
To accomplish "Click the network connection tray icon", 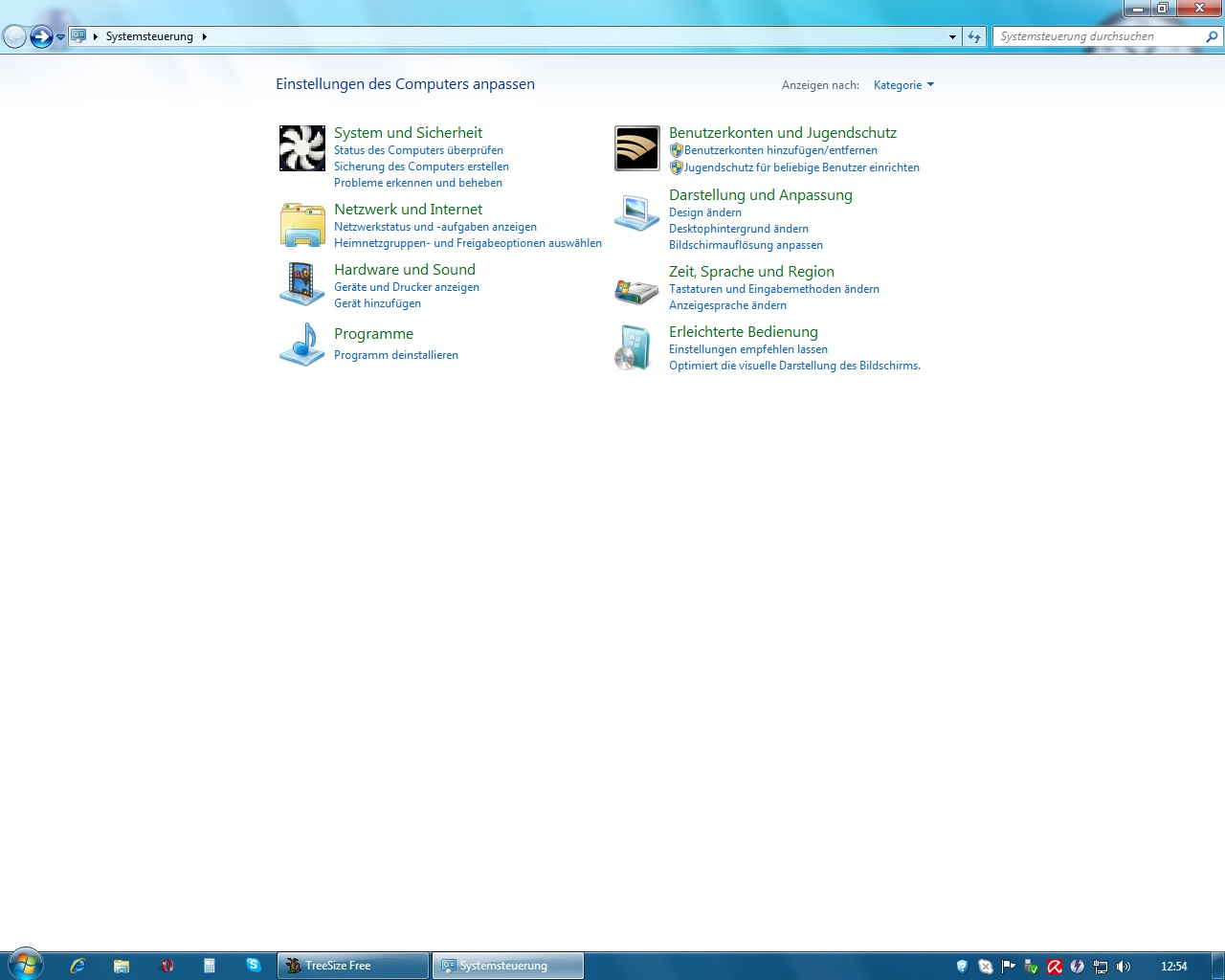I will point(1101,967).
